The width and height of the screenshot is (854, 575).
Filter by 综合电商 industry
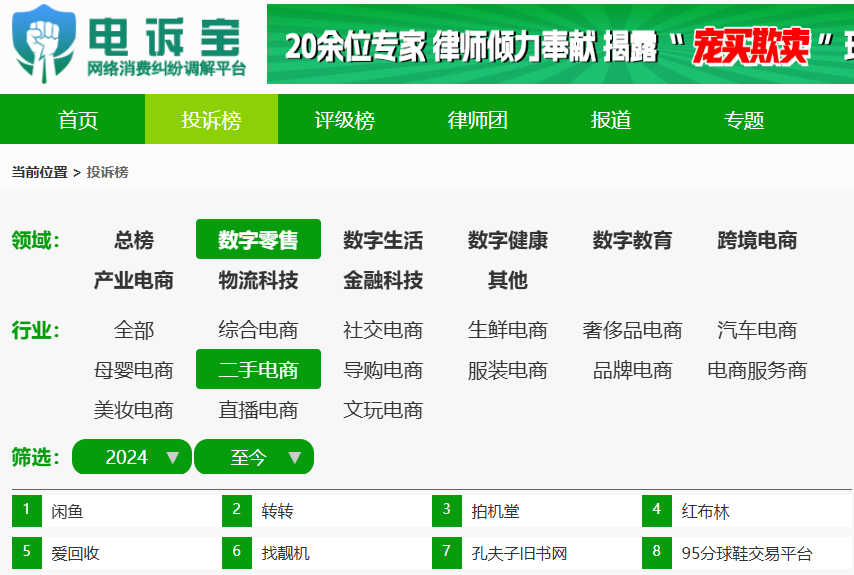258,330
